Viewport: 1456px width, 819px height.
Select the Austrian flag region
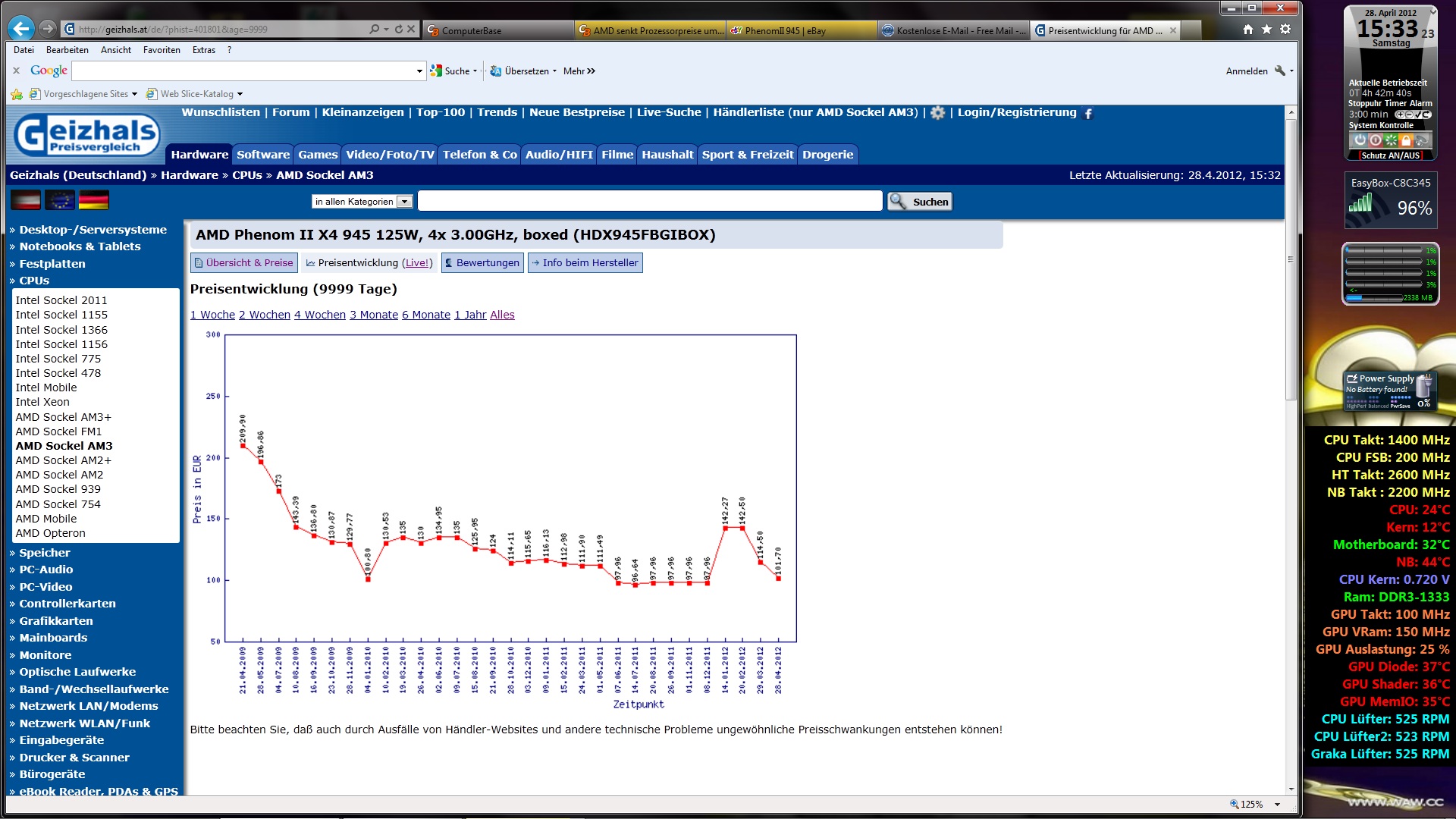(26, 201)
